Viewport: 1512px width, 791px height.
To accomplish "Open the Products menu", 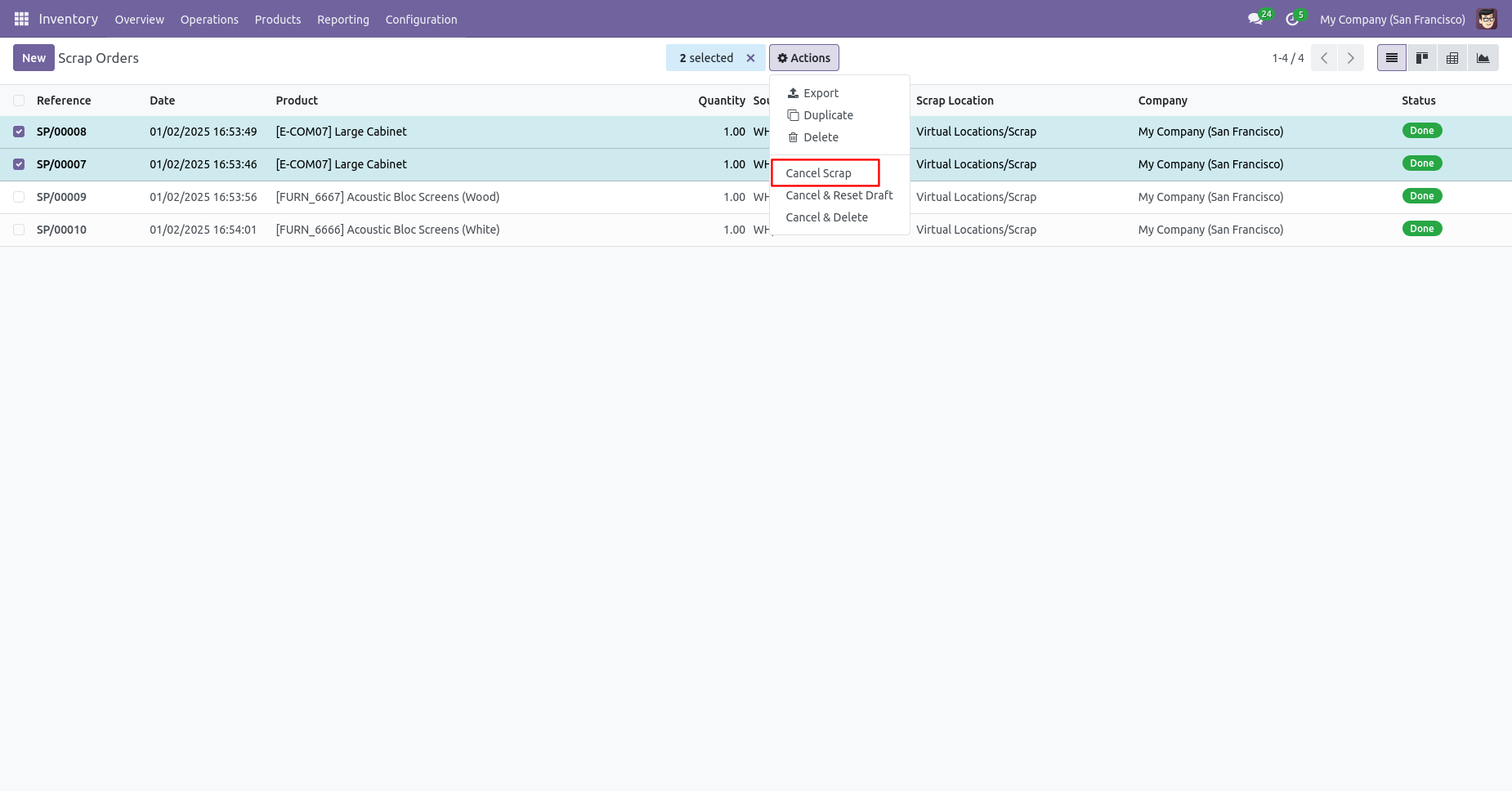I will tap(278, 20).
